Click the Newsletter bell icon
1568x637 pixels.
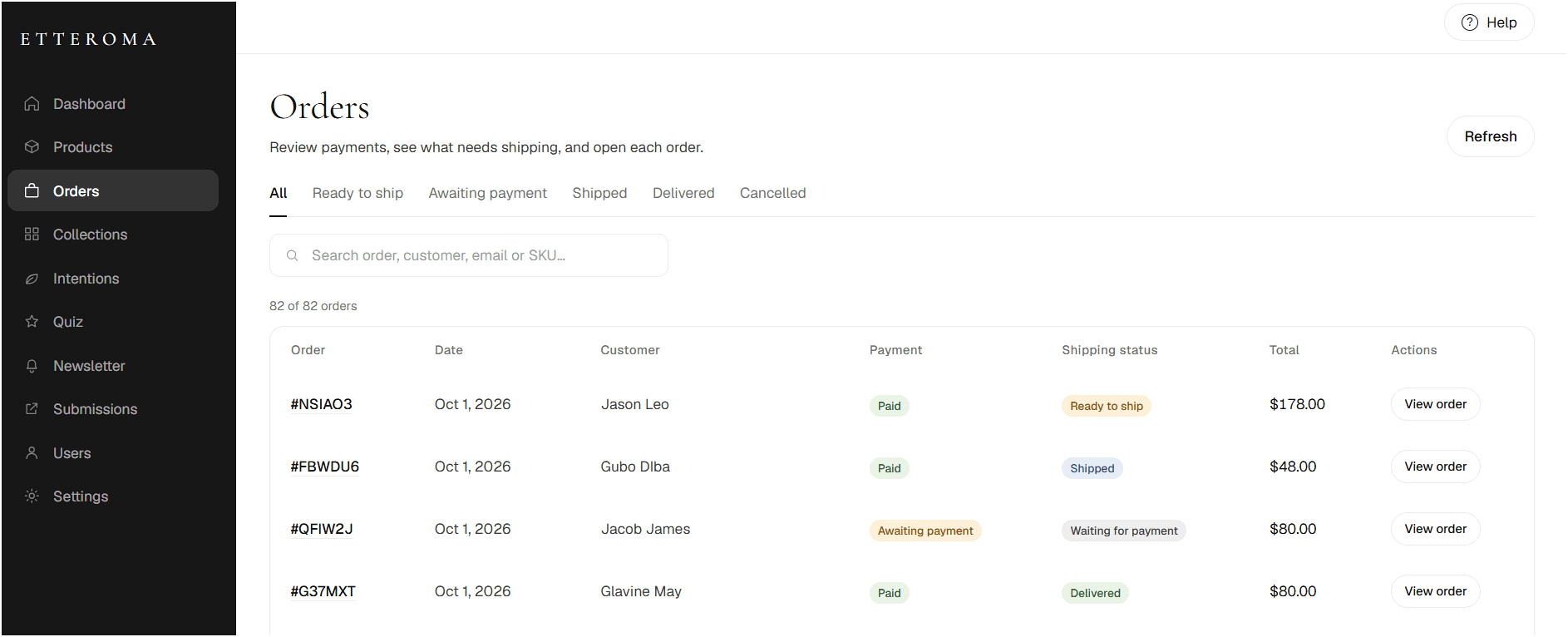pos(32,366)
